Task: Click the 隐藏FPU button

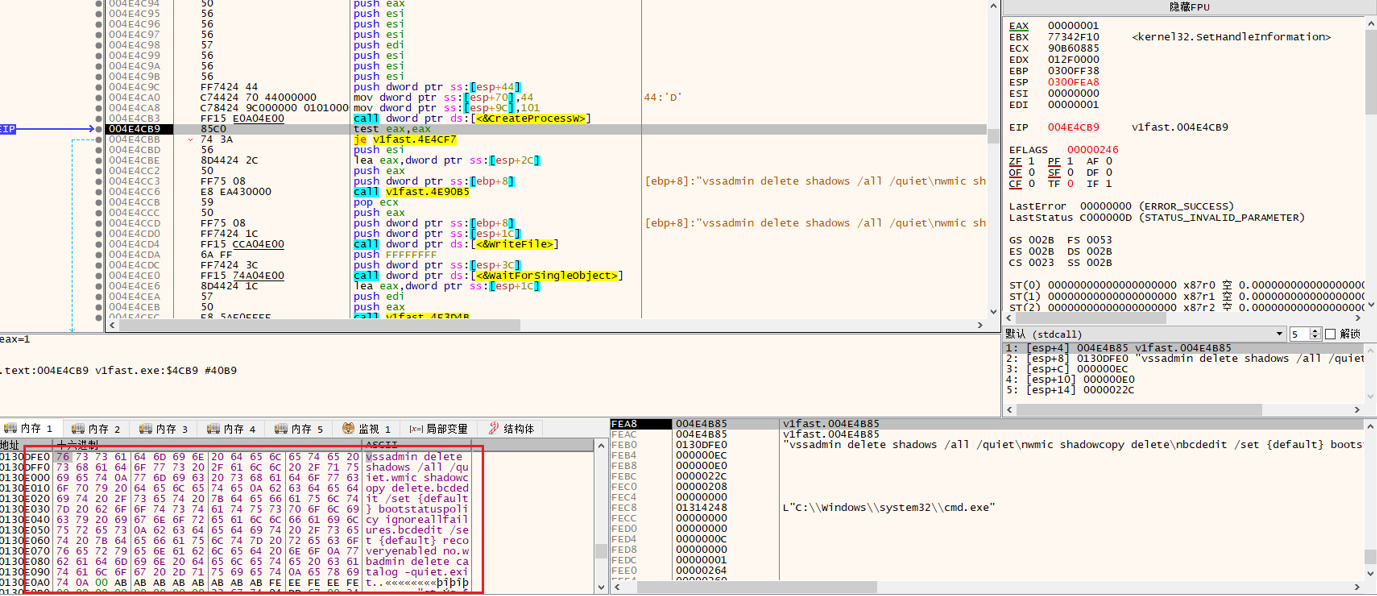Action: pos(1189,7)
